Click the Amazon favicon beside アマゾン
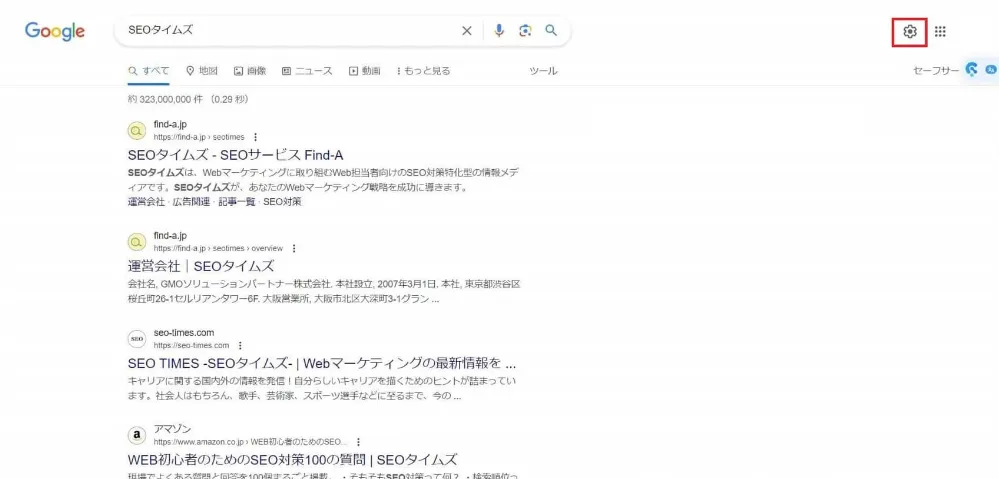This screenshot has height=479, width=999. 136,434
